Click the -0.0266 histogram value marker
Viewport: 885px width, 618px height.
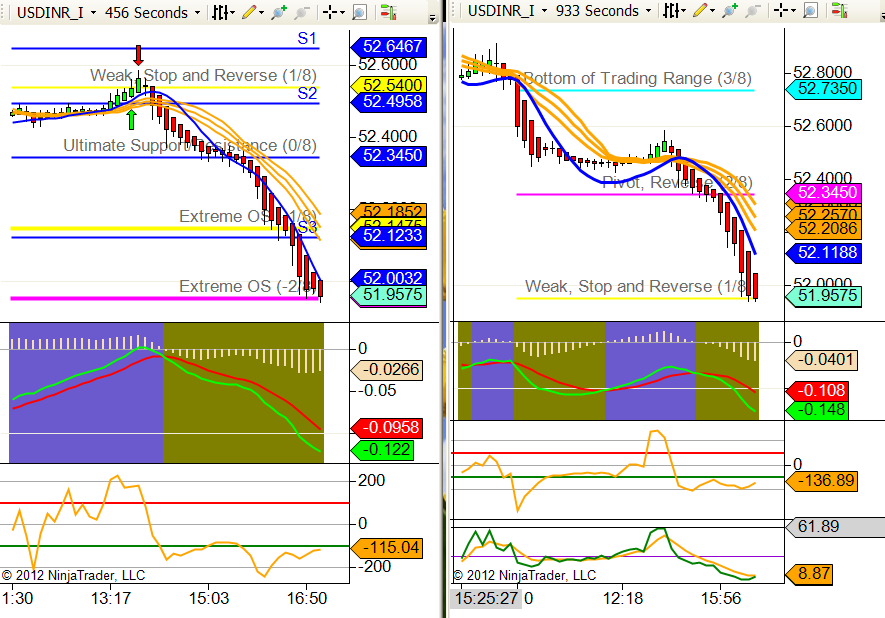[x=387, y=370]
